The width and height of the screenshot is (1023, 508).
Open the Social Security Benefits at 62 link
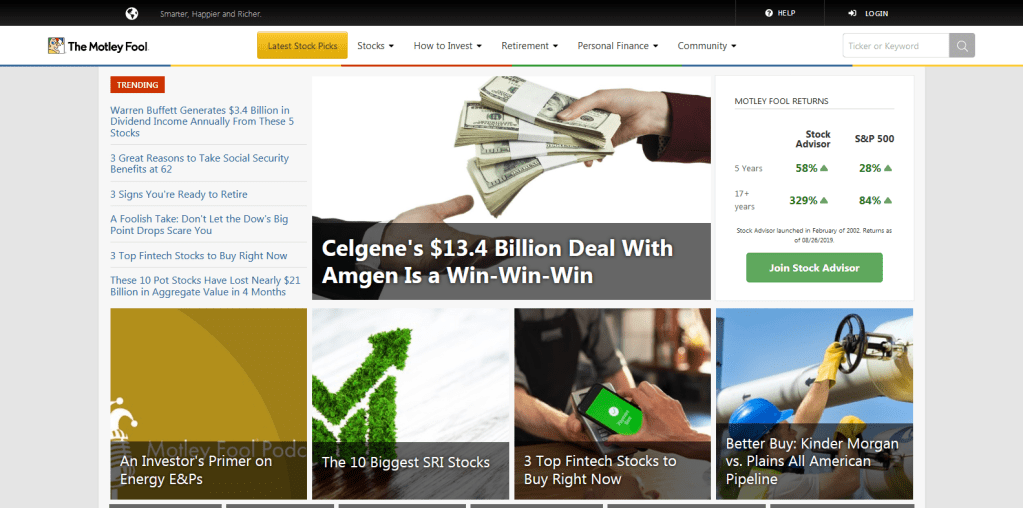[200, 164]
